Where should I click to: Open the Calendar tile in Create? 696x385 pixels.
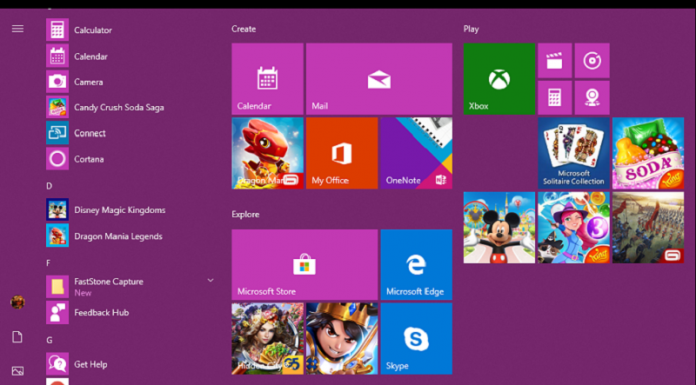[267, 79]
